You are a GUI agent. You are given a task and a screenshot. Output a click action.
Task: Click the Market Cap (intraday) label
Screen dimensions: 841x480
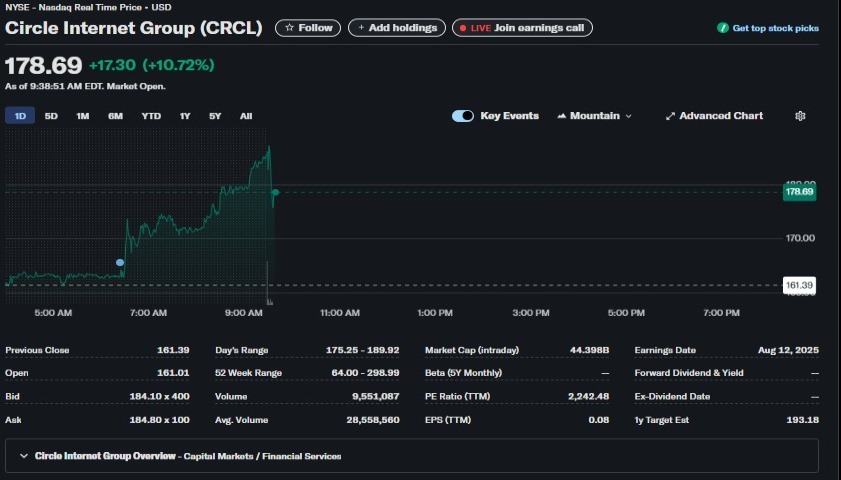[472, 350]
